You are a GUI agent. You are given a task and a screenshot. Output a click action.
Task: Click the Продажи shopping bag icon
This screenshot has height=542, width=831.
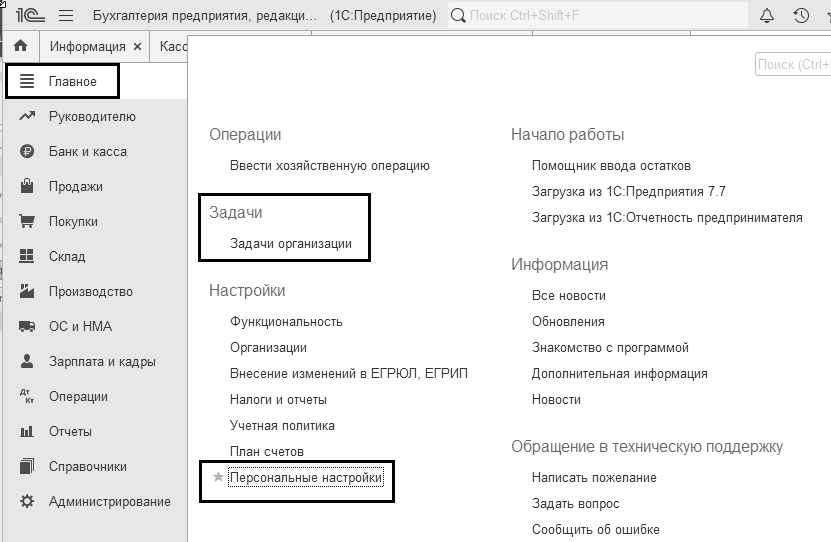coord(27,186)
